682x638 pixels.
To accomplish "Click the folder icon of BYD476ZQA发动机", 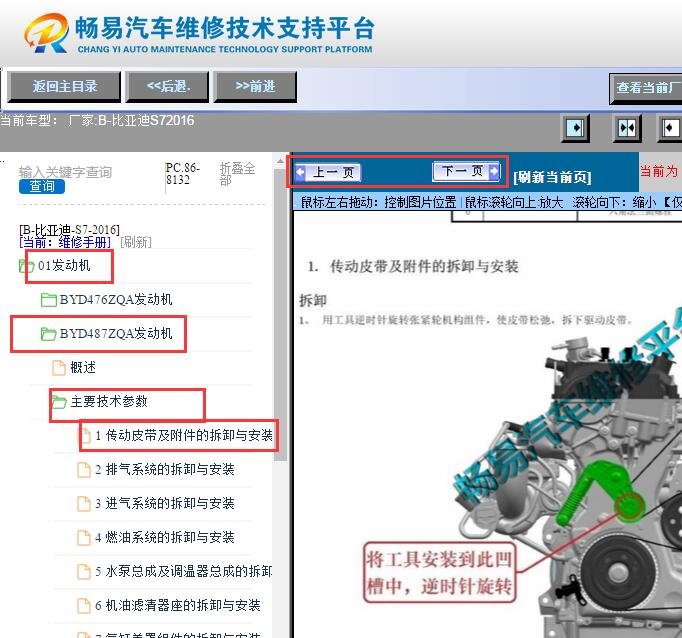I will click(48, 300).
